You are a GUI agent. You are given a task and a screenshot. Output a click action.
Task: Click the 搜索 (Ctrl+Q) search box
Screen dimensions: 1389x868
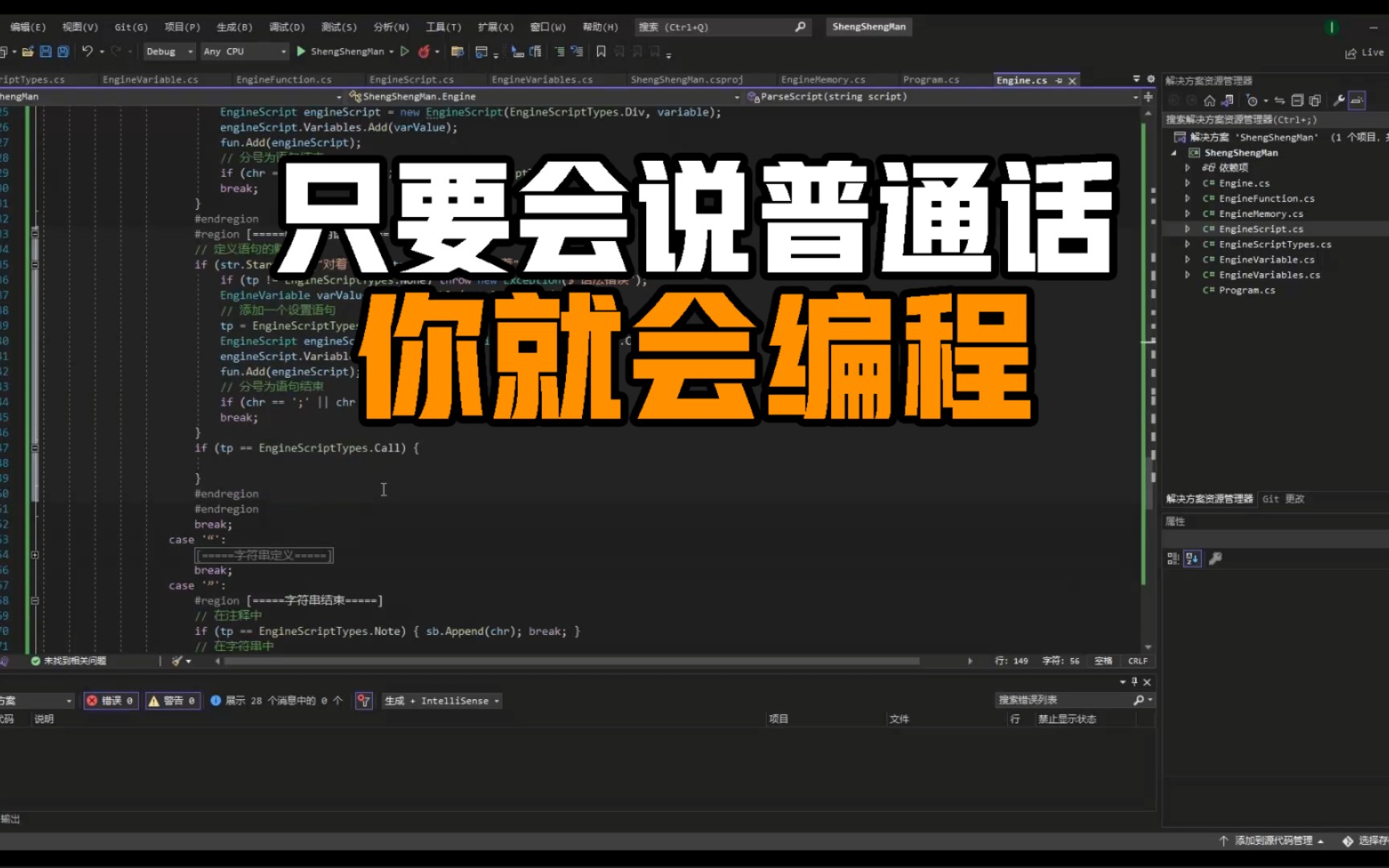click(x=722, y=27)
